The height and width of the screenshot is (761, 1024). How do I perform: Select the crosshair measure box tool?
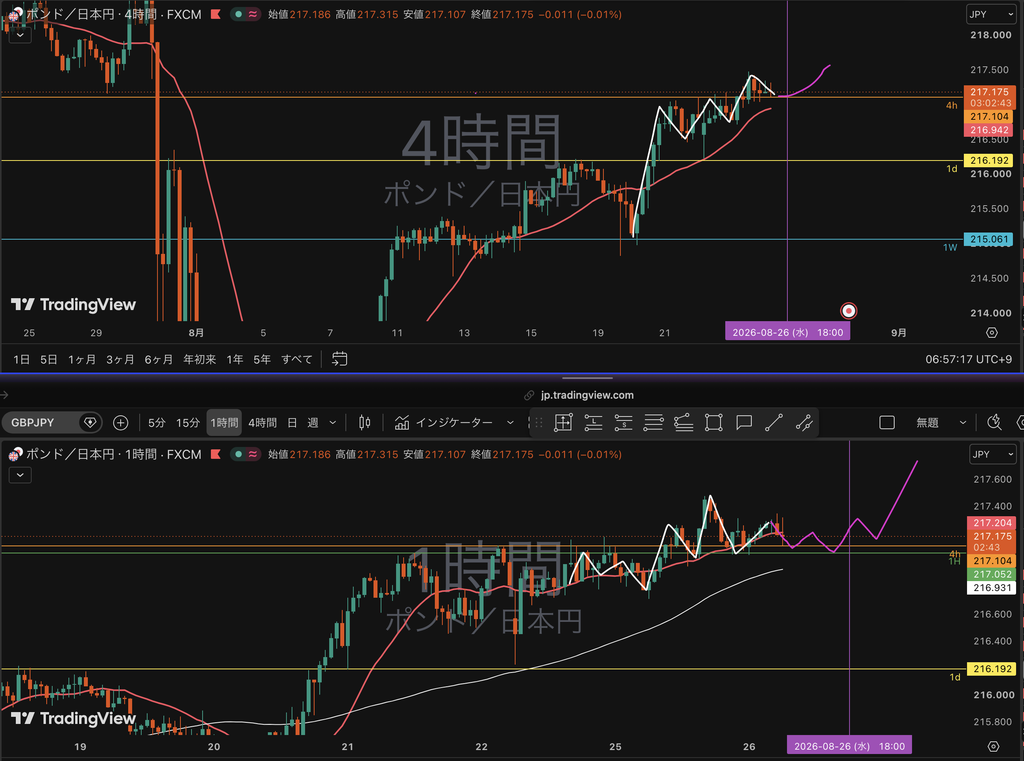563,423
